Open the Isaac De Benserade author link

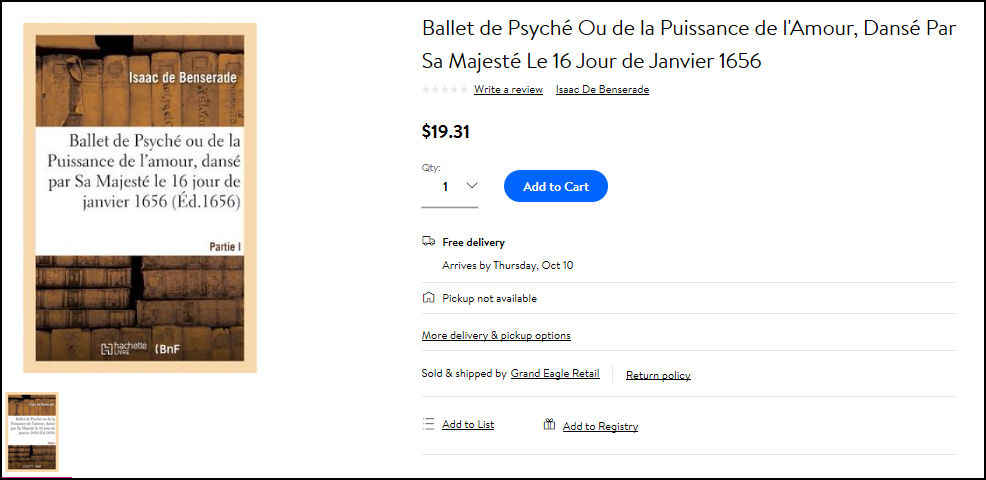[x=602, y=89]
